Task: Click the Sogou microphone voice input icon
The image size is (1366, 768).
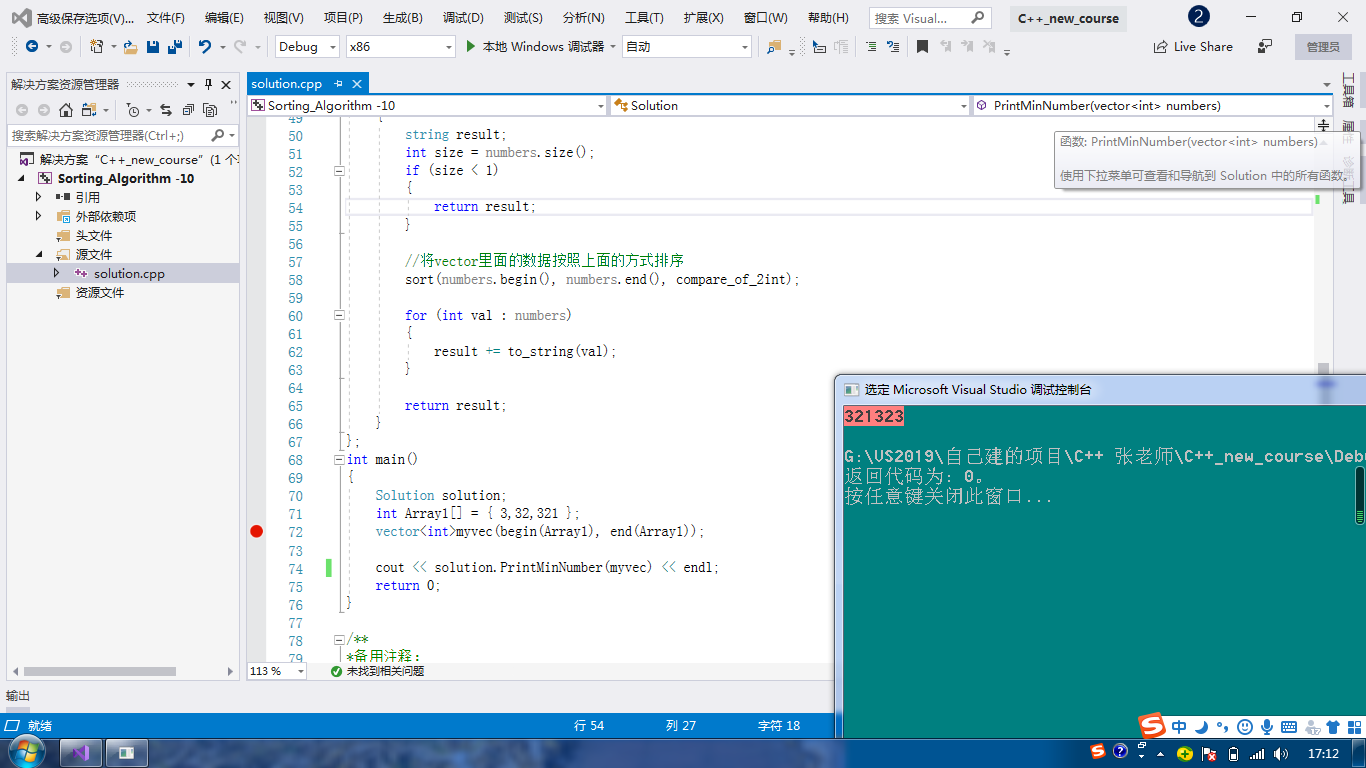Action: click(x=1267, y=727)
